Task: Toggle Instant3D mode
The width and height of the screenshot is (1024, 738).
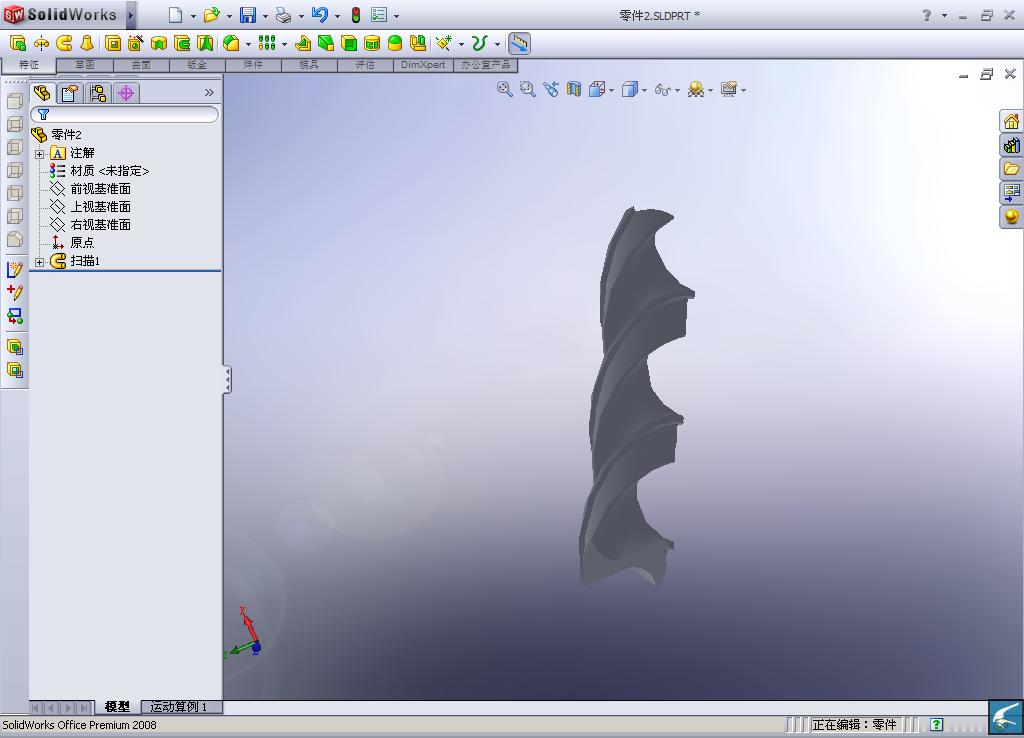Action: (519, 44)
